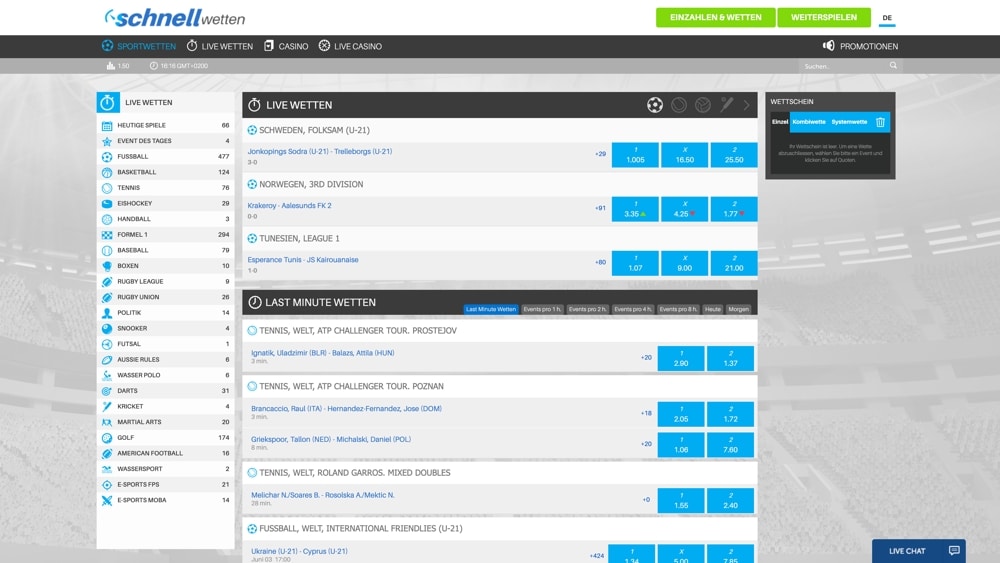
Task: Open American Football category
Action: point(165,453)
